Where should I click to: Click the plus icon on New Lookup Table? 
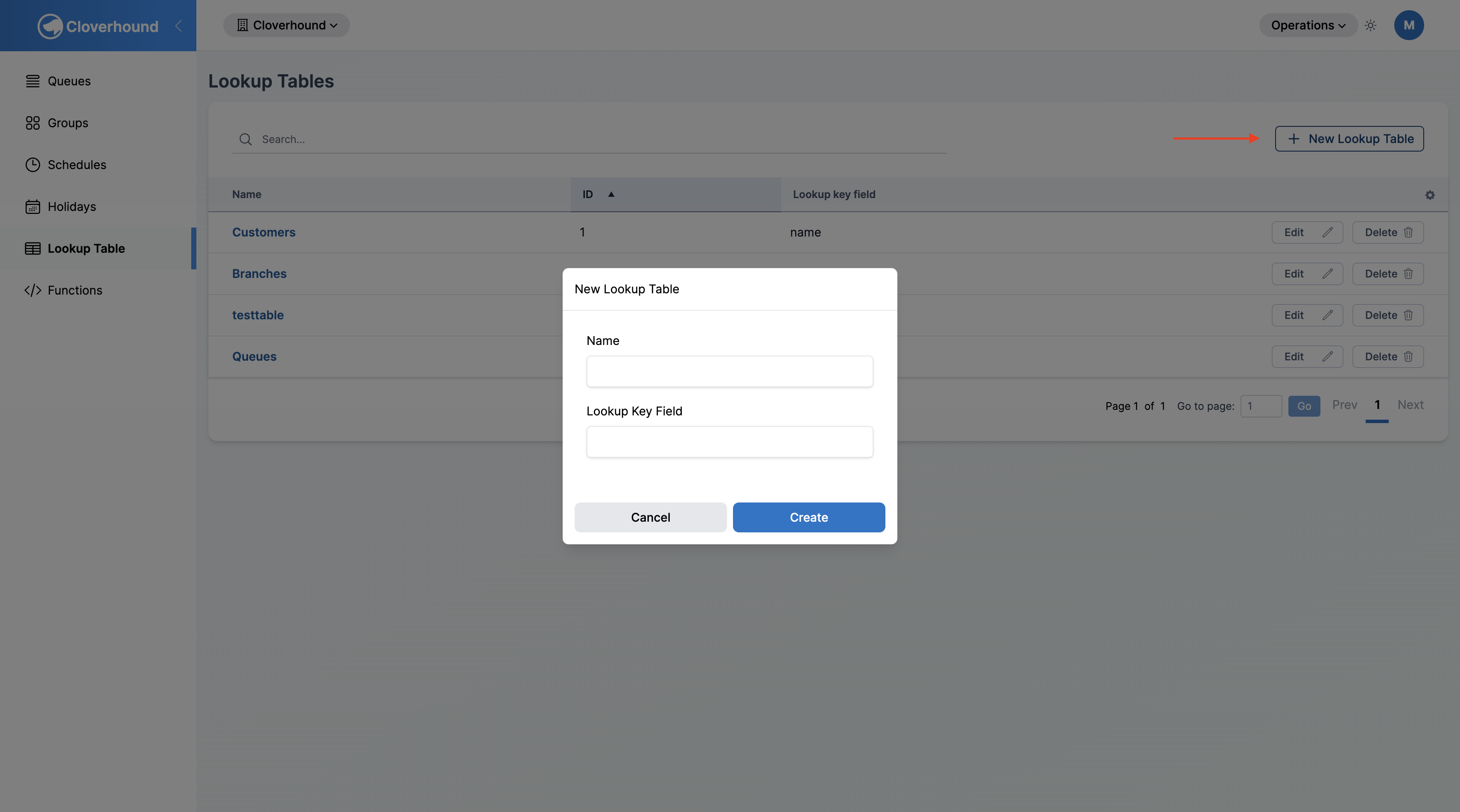pos(1294,139)
